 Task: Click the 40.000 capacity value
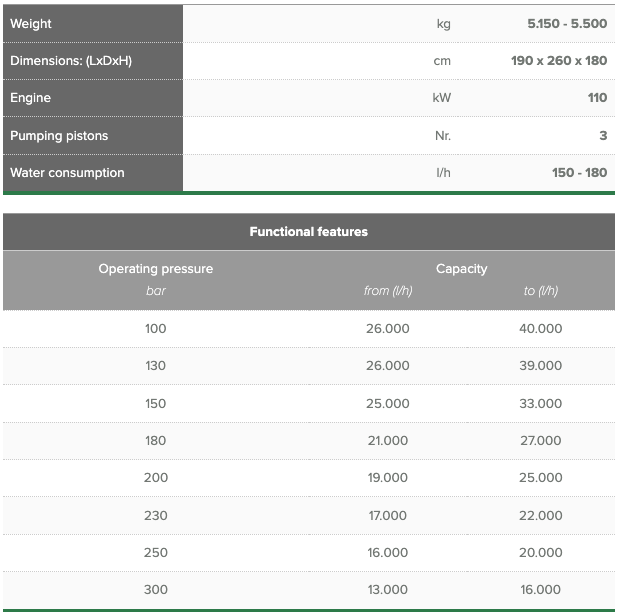(540, 329)
